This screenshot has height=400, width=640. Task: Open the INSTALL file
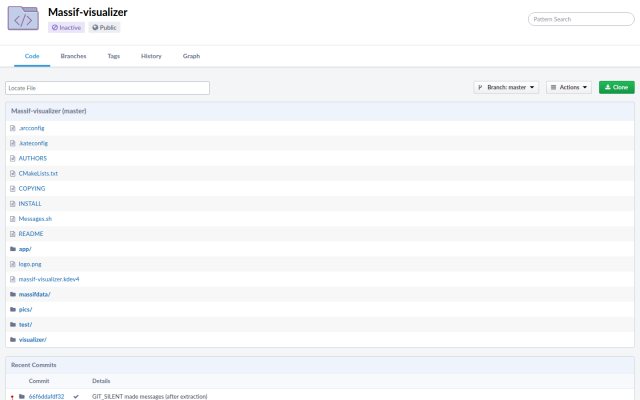point(30,204)
